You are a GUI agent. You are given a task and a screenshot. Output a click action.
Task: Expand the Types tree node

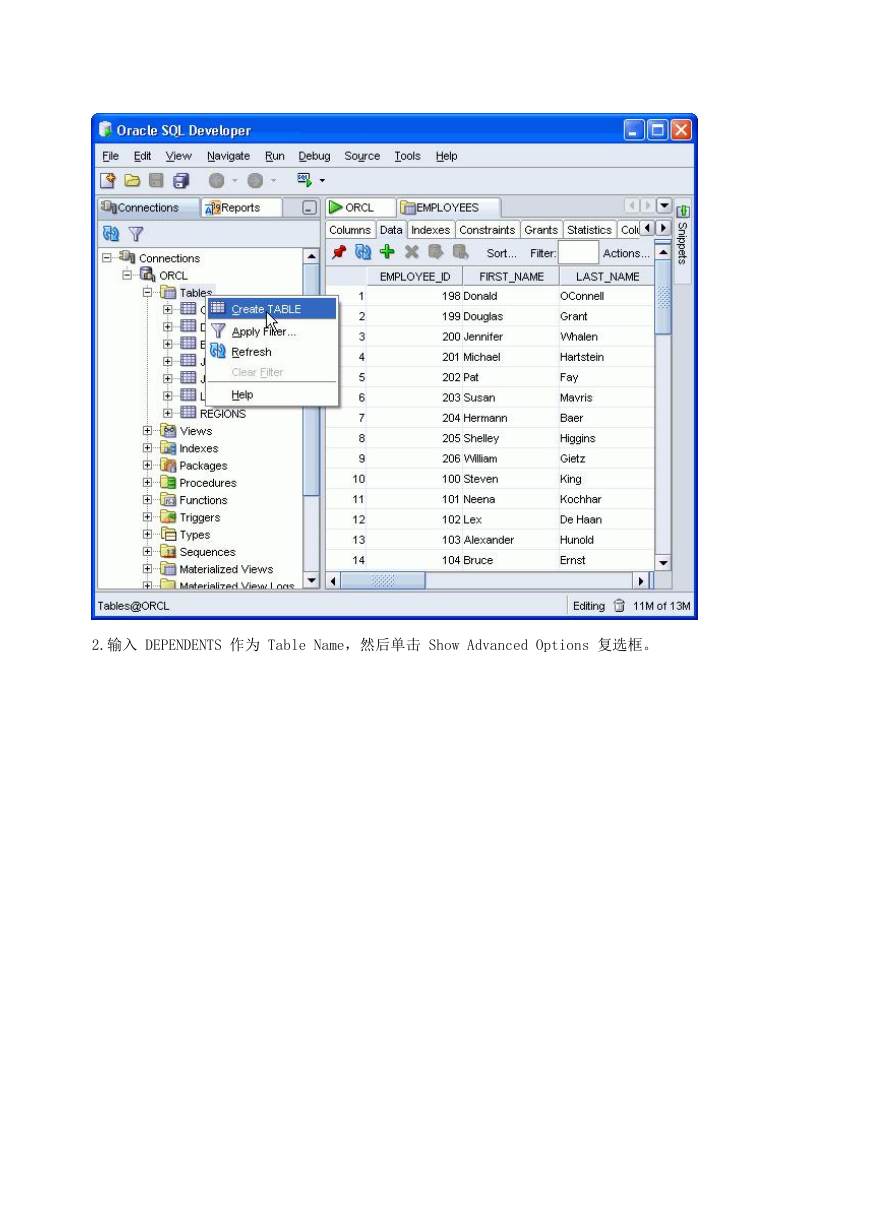(x=148, y=535)
